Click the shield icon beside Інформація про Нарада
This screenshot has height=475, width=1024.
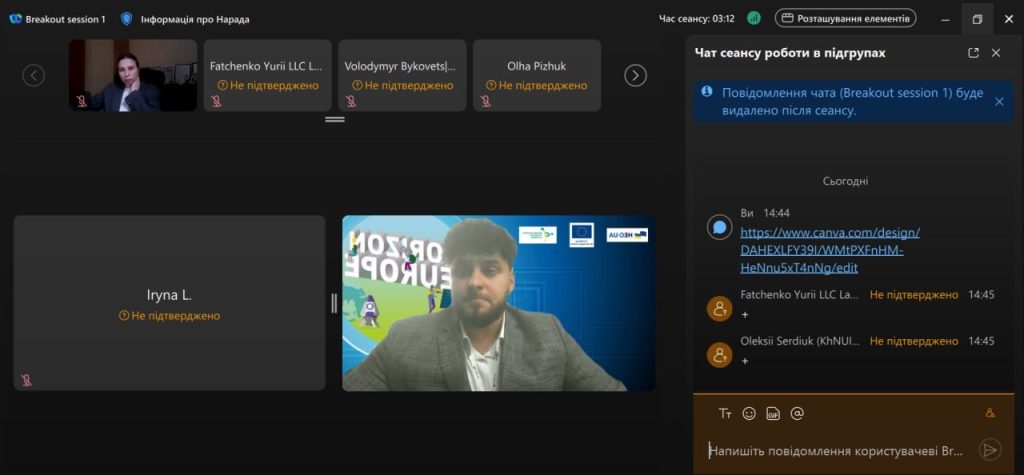(x=126, y=19)
